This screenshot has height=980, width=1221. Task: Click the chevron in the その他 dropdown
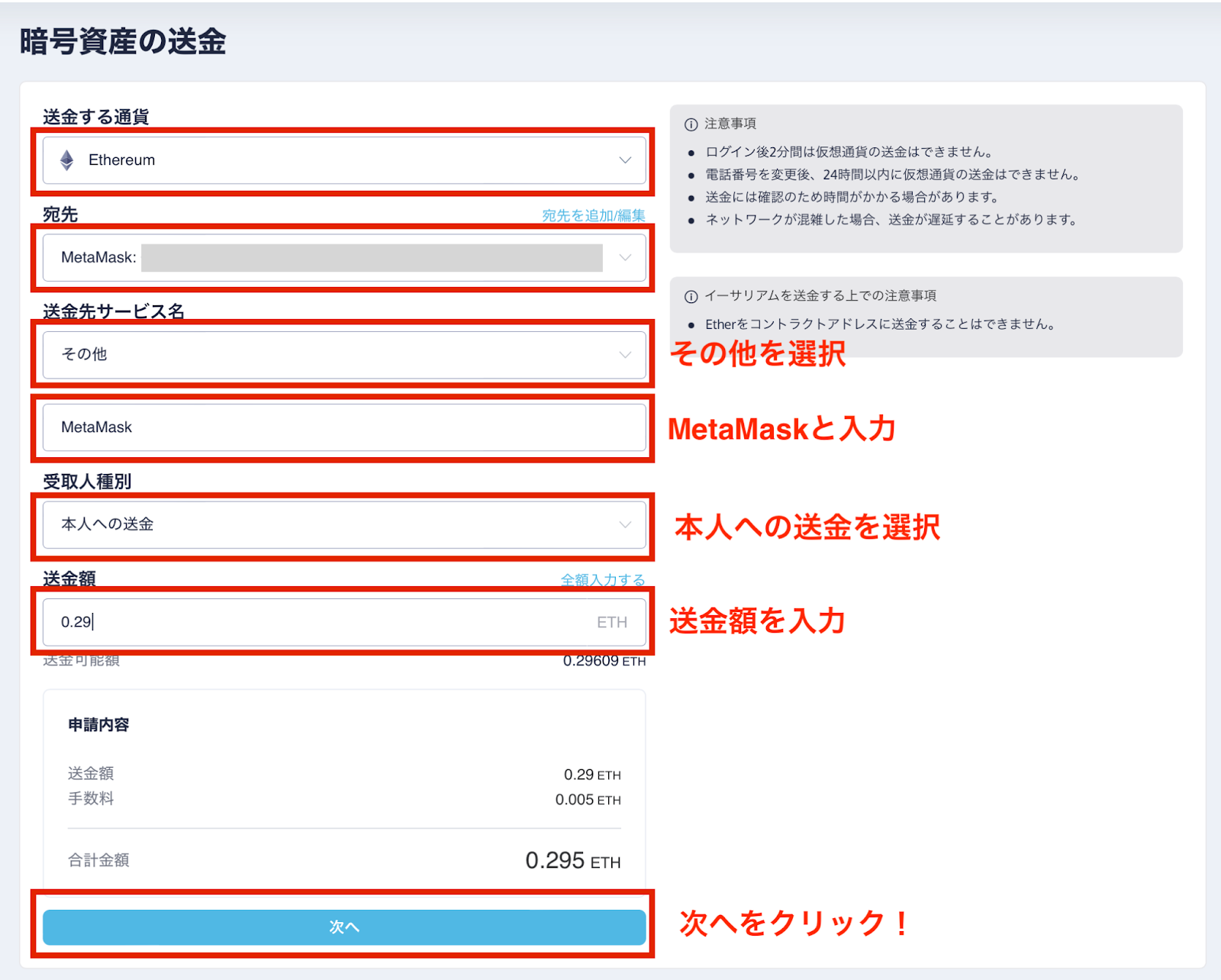[625, 355]
